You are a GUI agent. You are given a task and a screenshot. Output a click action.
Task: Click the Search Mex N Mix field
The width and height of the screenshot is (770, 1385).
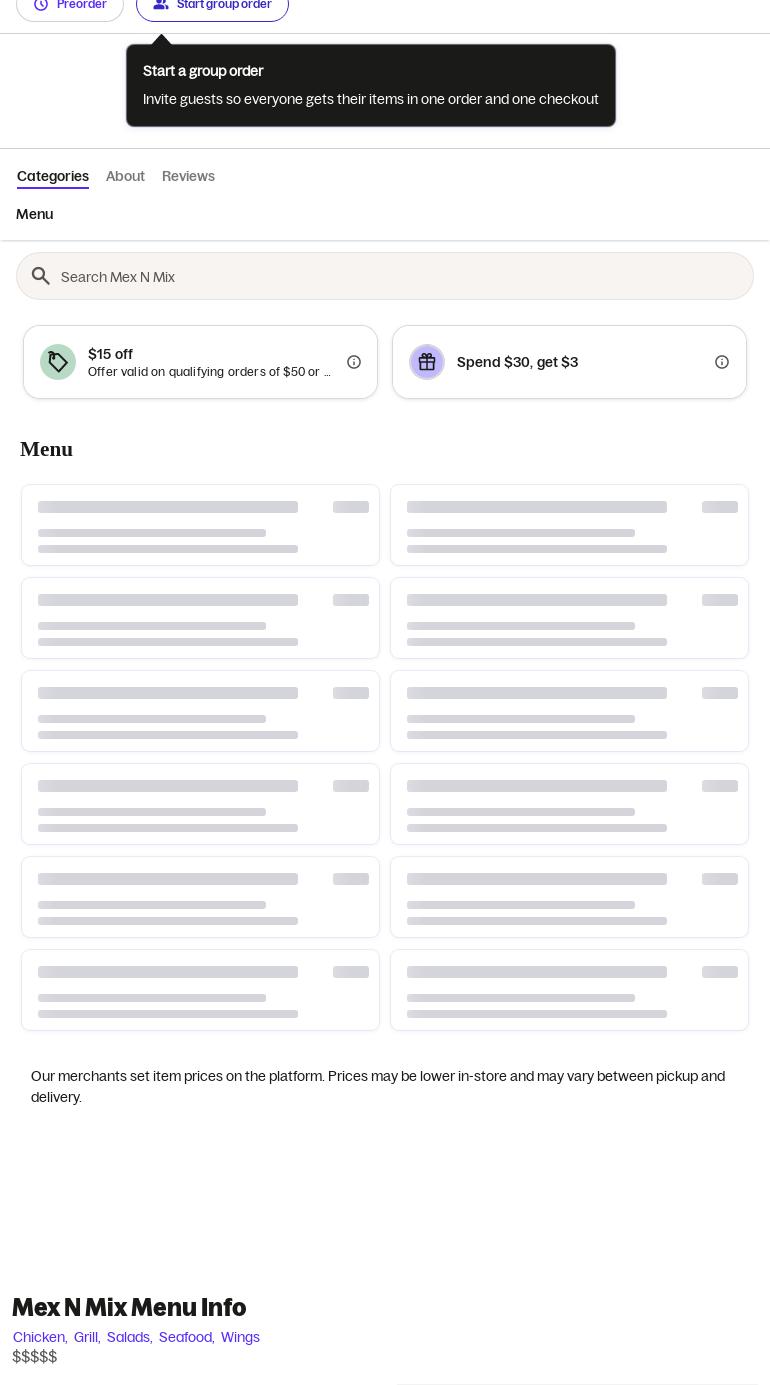coord(385,276)
